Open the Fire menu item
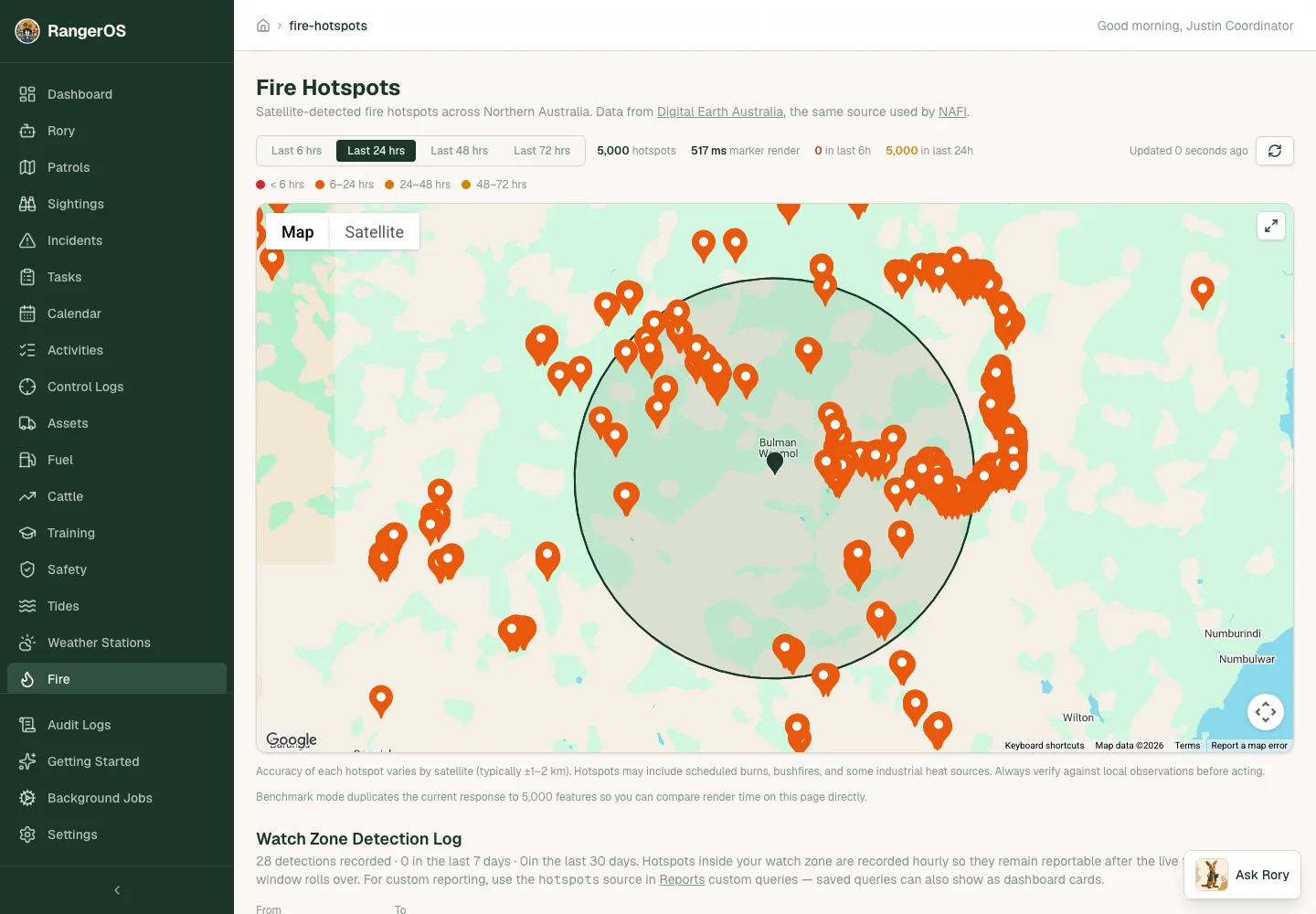Image resolution: width=1316 pixels, height=914 pixels. [x=117, y=679]
